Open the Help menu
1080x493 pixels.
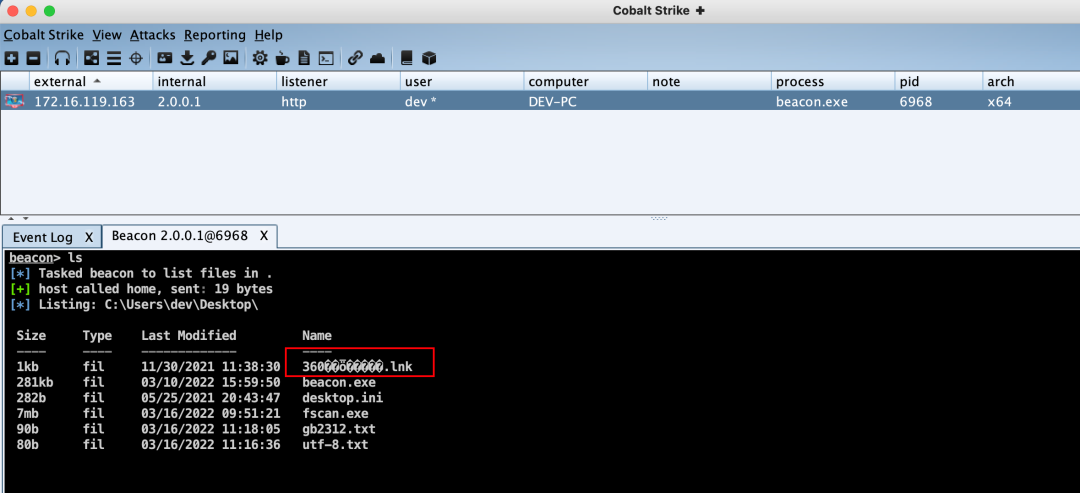click(x=269, y=34)
